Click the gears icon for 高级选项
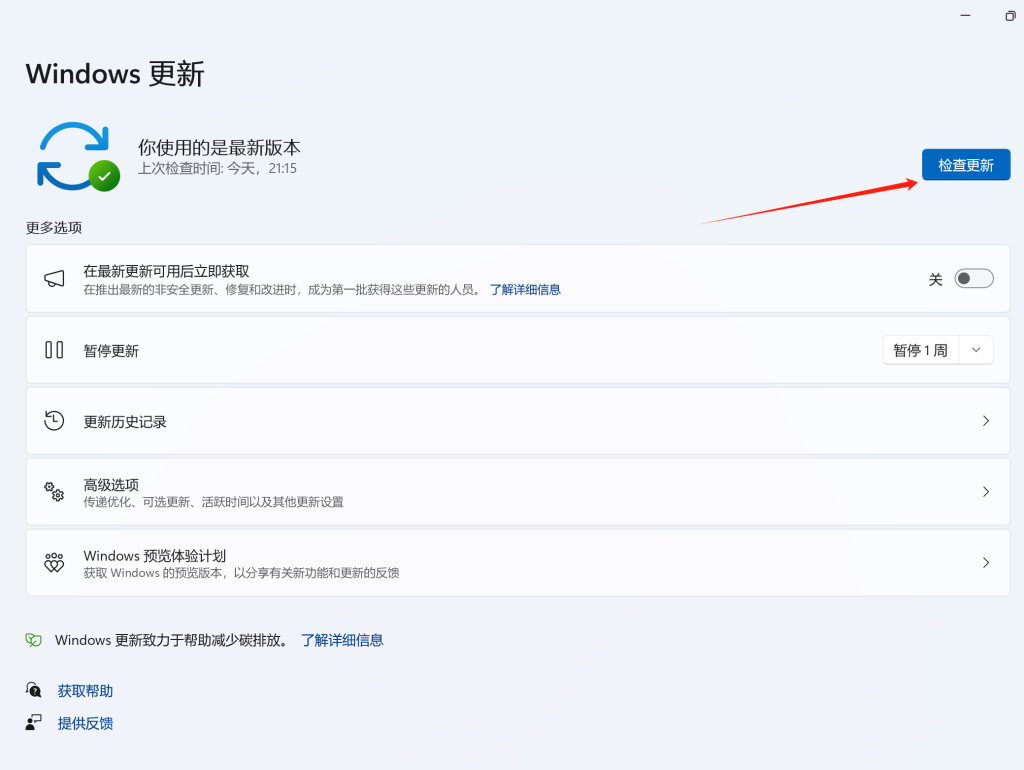 [52, 491]
